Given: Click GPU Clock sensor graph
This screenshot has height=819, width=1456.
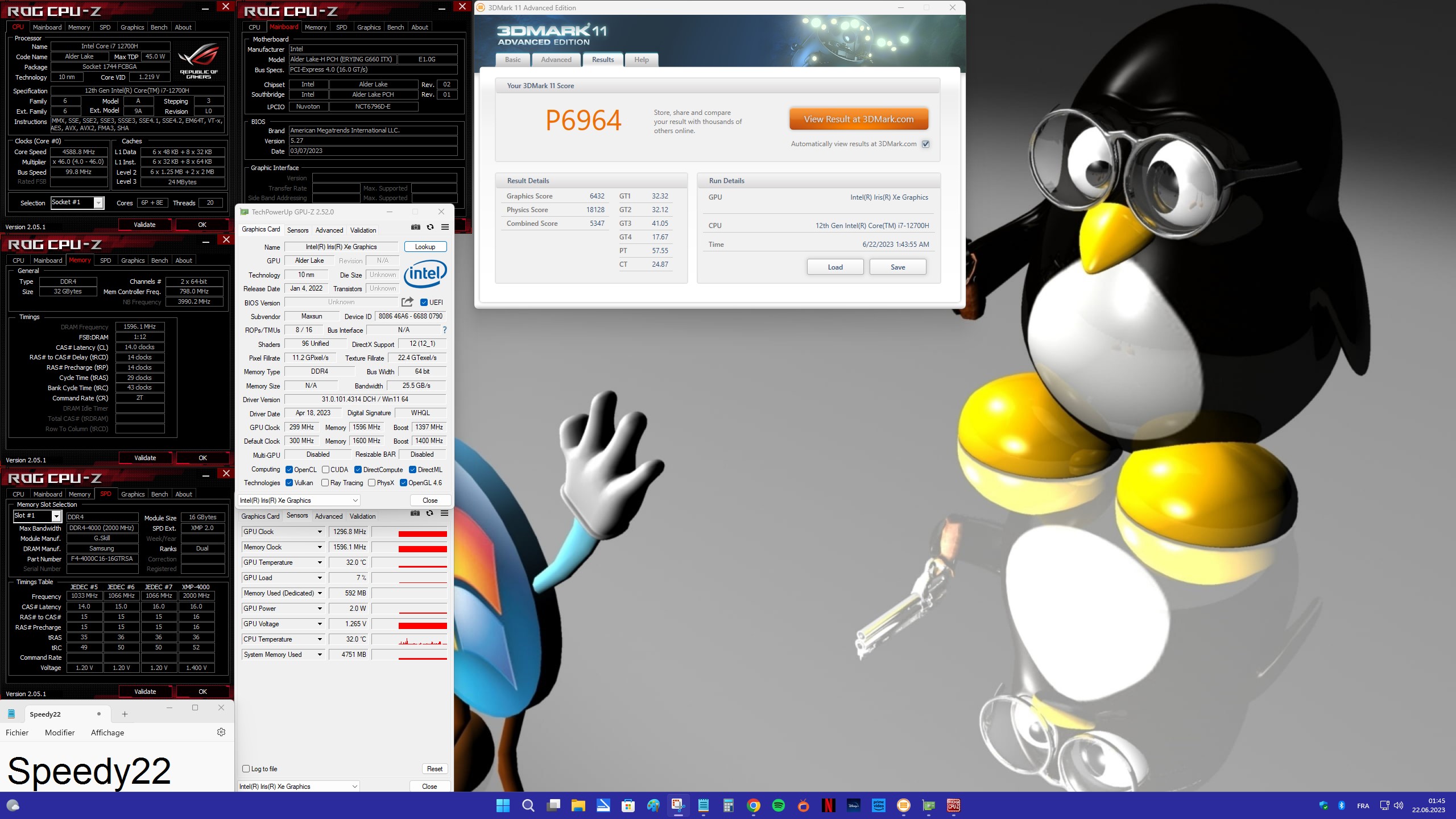Looking at the screenshot, I should (x=409, y=531).
